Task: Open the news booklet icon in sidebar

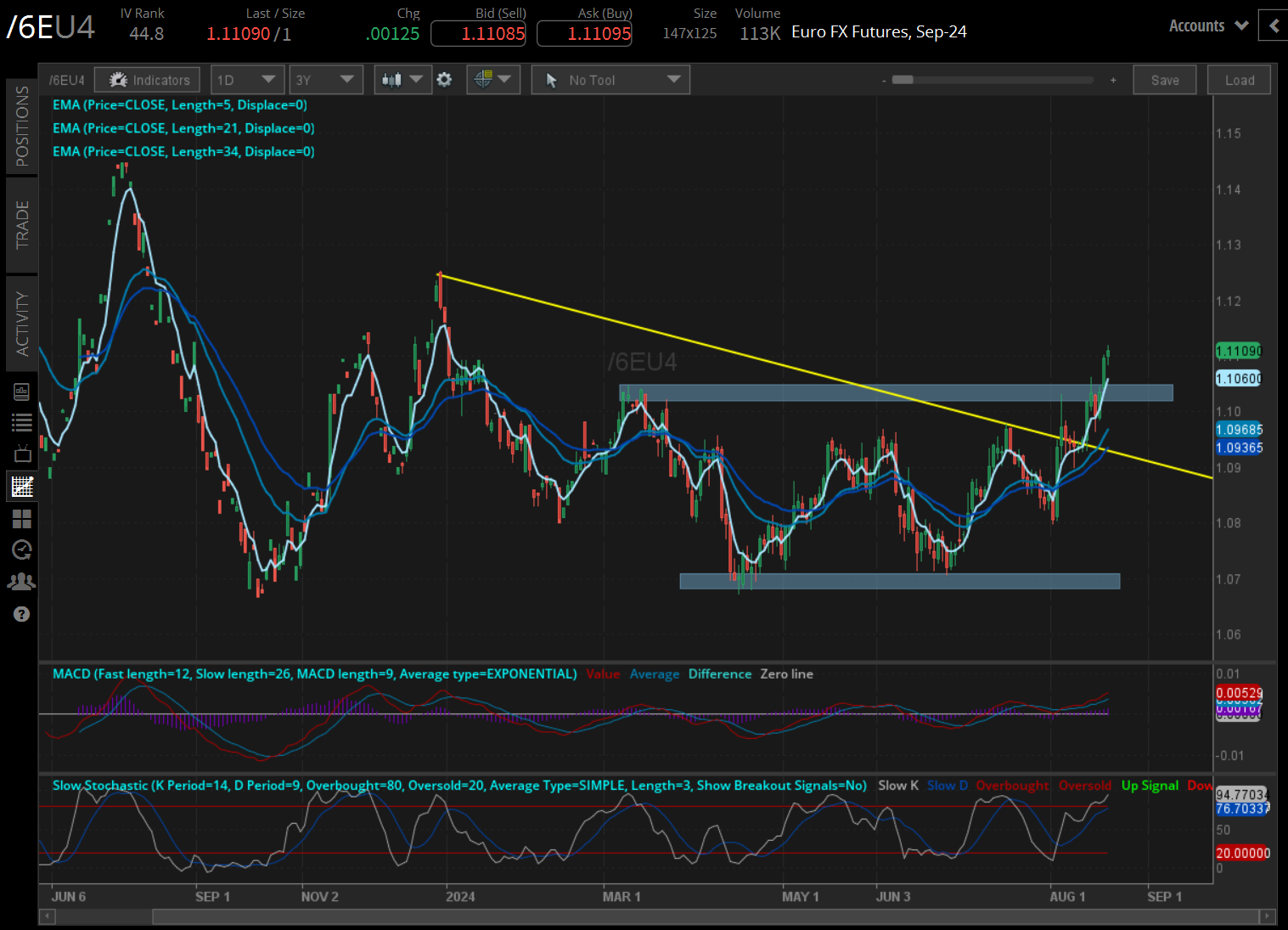Action: pos(22,392)
